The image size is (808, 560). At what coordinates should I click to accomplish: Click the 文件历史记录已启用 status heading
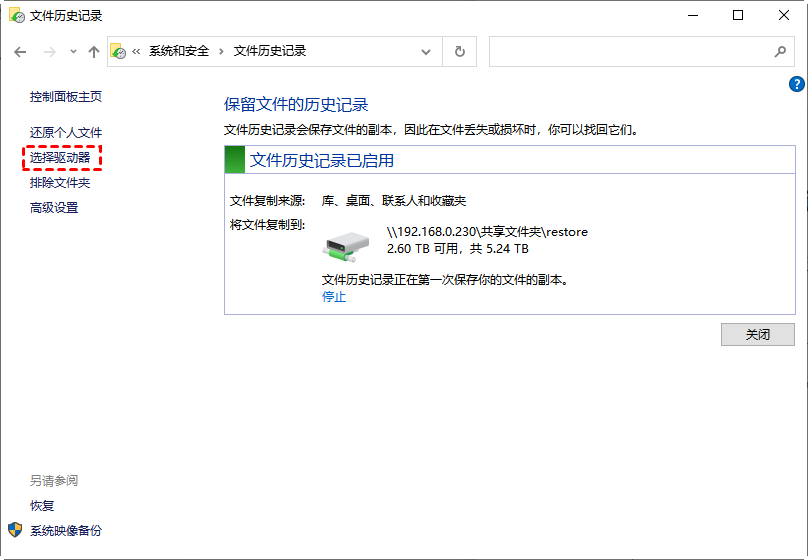pyautogui.click(x=322, y=160)
